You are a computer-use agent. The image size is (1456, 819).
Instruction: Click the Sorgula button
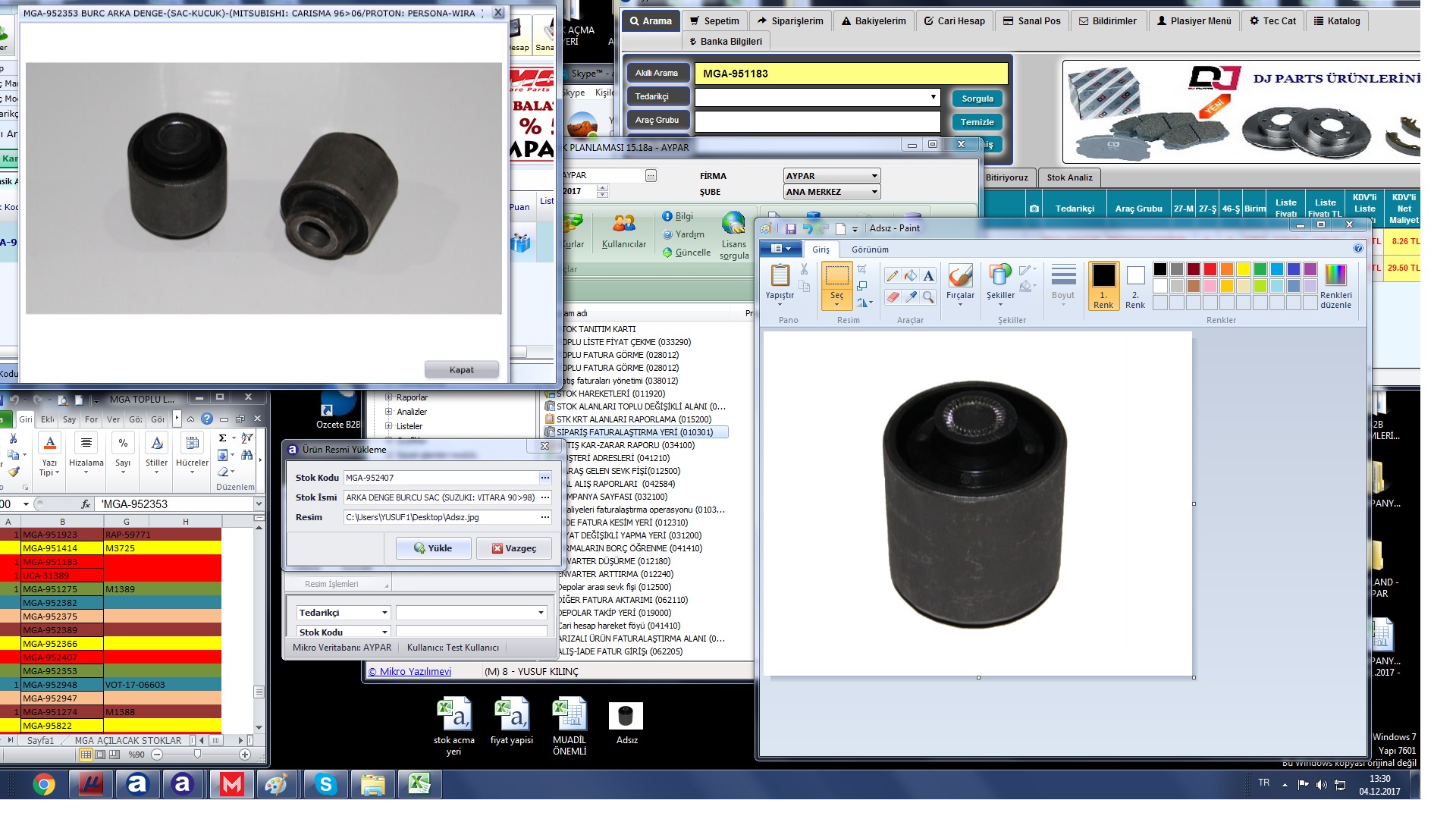[977, 99]
